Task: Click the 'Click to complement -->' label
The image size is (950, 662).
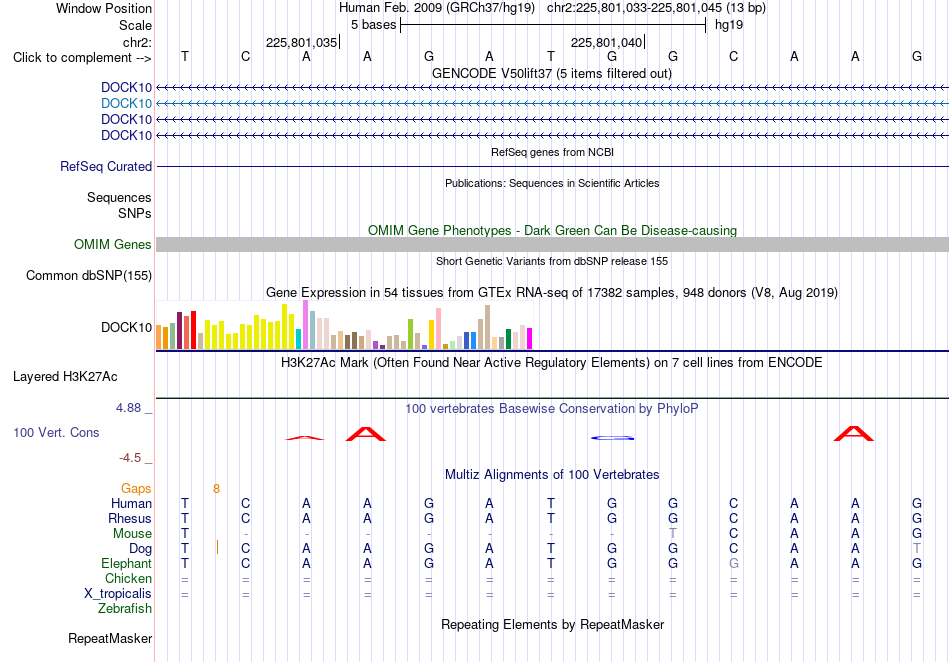Action: [x=82, y=58]
